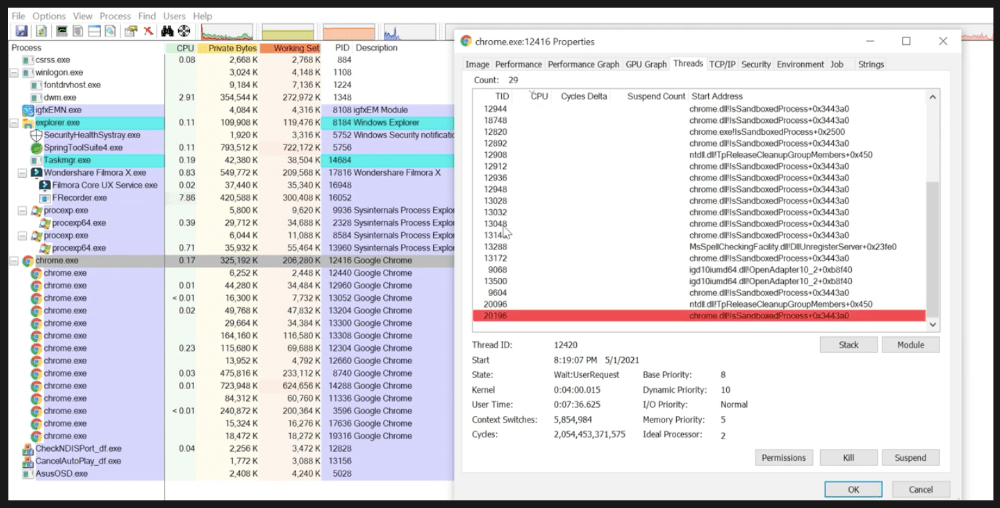Click the thread list scrollbar down arrow
The image size is (1000, 508).
[x=932, y=324]
